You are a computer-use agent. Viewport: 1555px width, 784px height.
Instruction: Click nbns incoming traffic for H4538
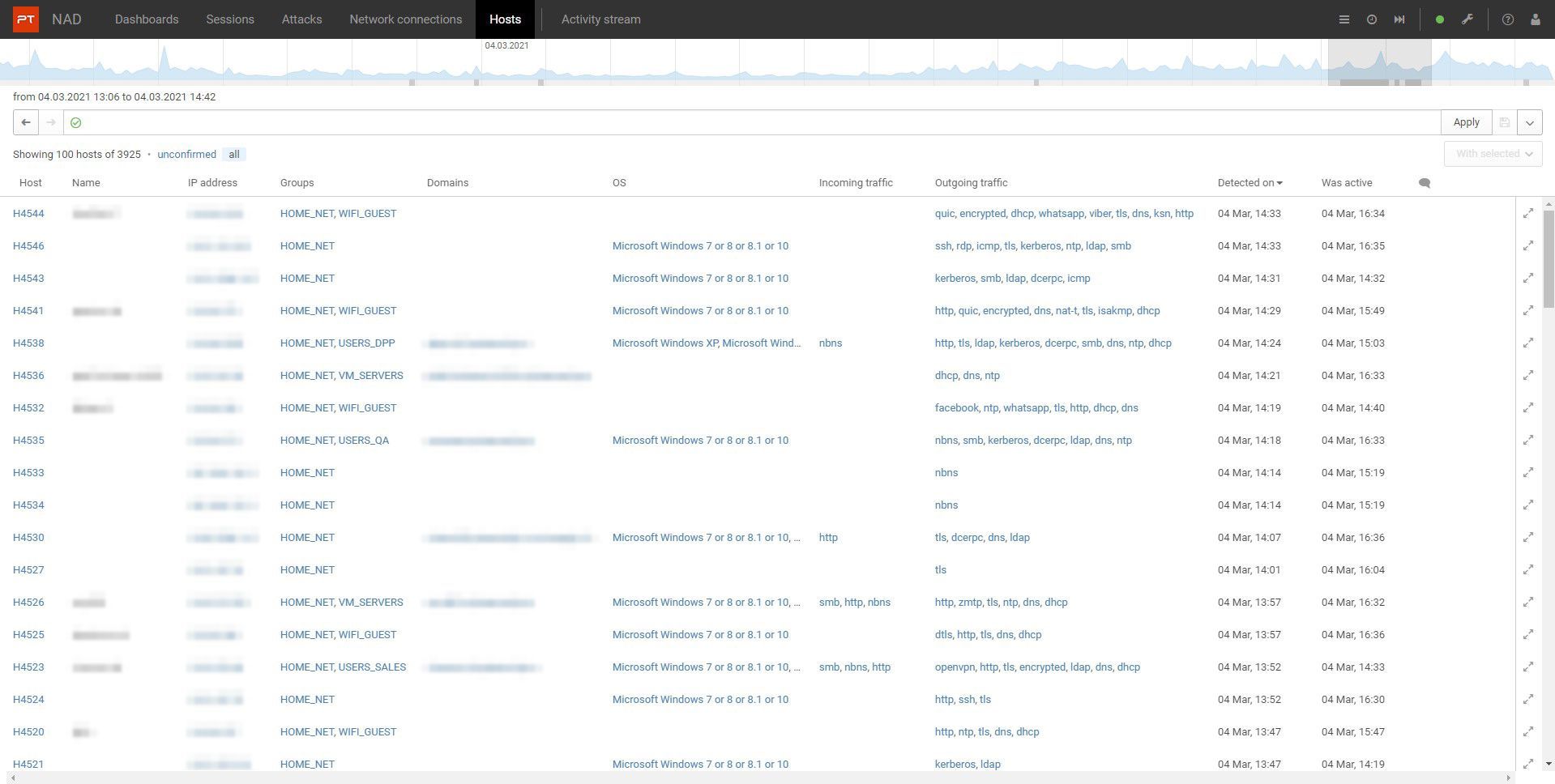click(x=831, y=343)
